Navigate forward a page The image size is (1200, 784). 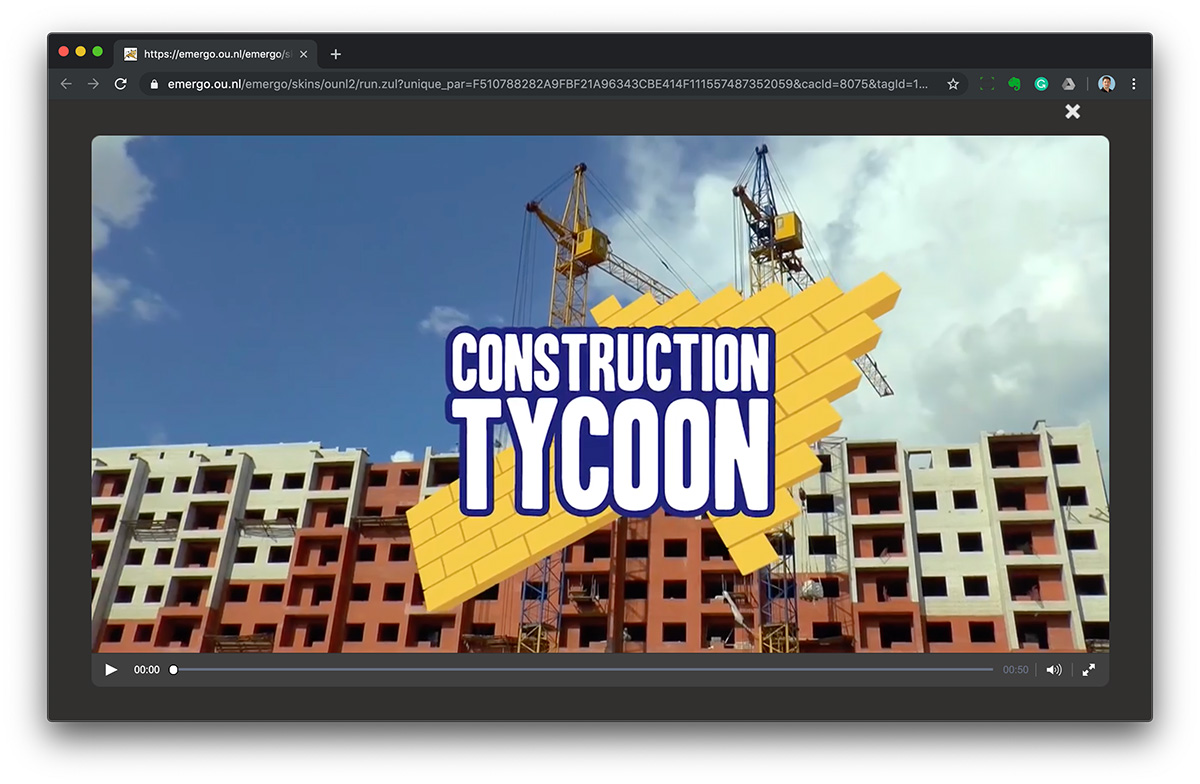(92, 84)
